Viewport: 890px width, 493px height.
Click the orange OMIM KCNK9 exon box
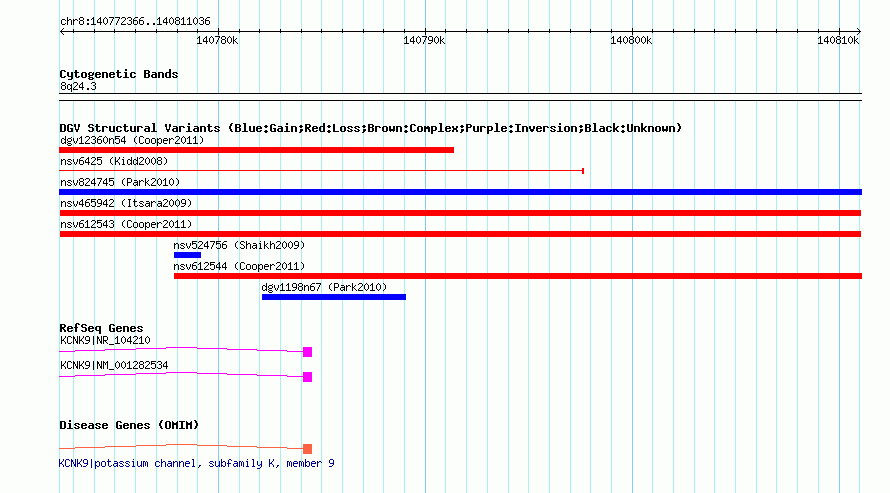tap(308, 449)
